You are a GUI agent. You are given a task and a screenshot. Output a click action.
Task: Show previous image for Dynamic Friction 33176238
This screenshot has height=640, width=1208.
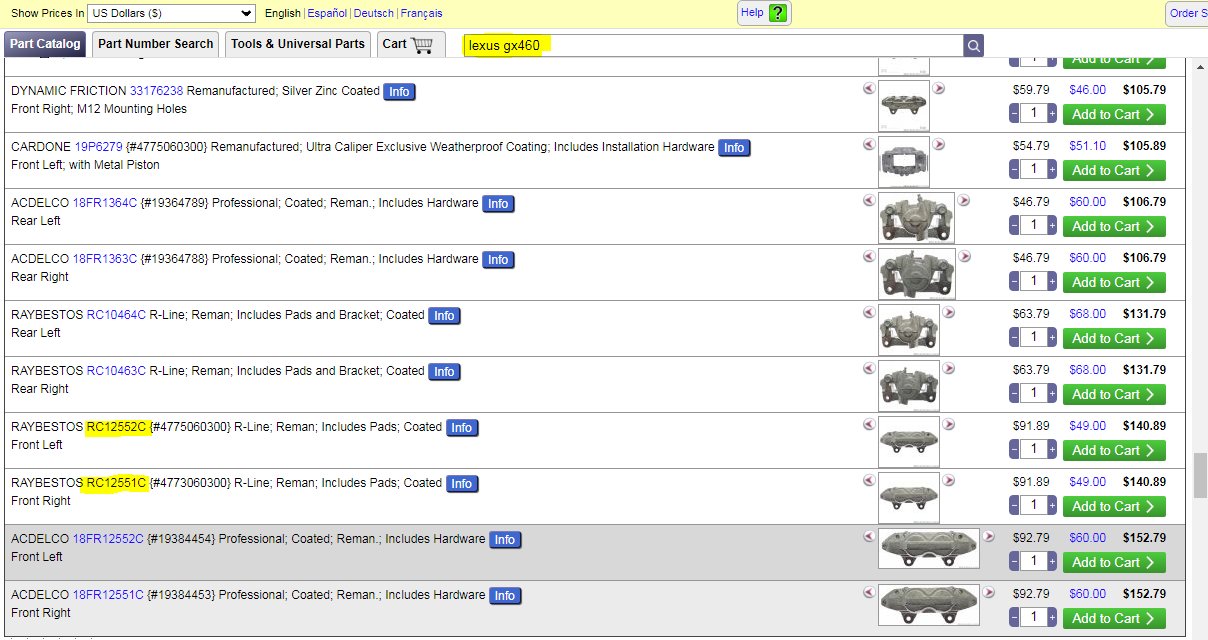868,88
